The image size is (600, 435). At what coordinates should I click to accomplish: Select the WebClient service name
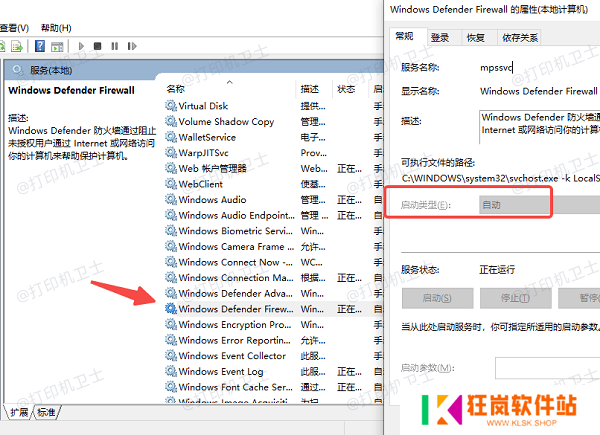click(x=201, y=184)
